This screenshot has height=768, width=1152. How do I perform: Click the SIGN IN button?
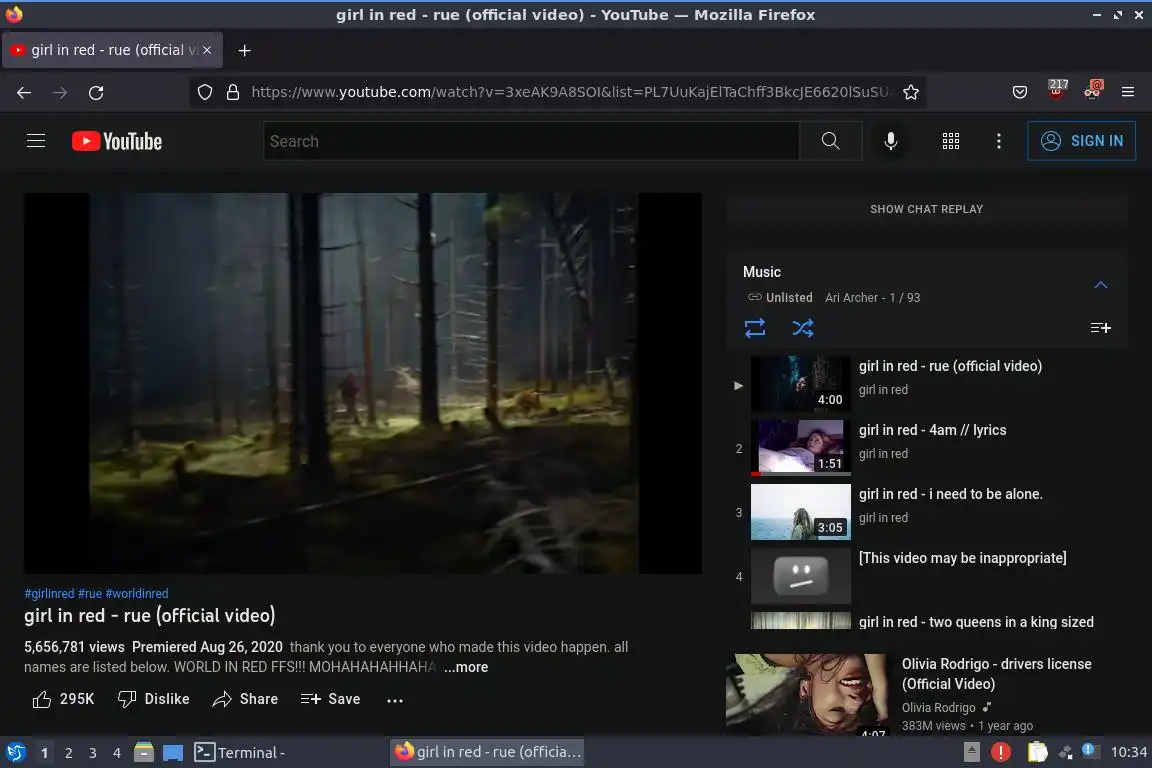point(1081,140)
